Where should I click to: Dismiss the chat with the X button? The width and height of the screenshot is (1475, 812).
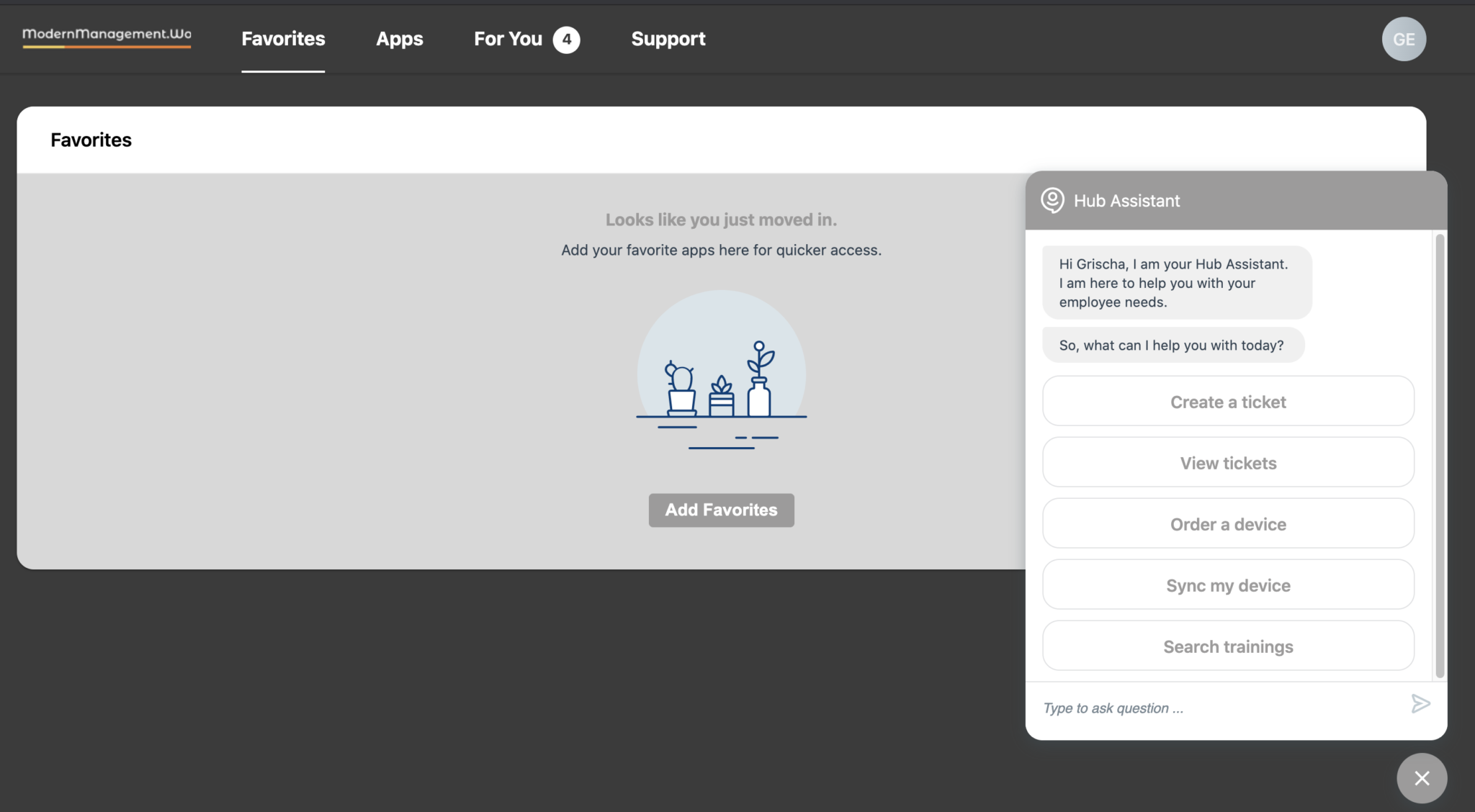pyautogui.click(x=1421, y=778)
